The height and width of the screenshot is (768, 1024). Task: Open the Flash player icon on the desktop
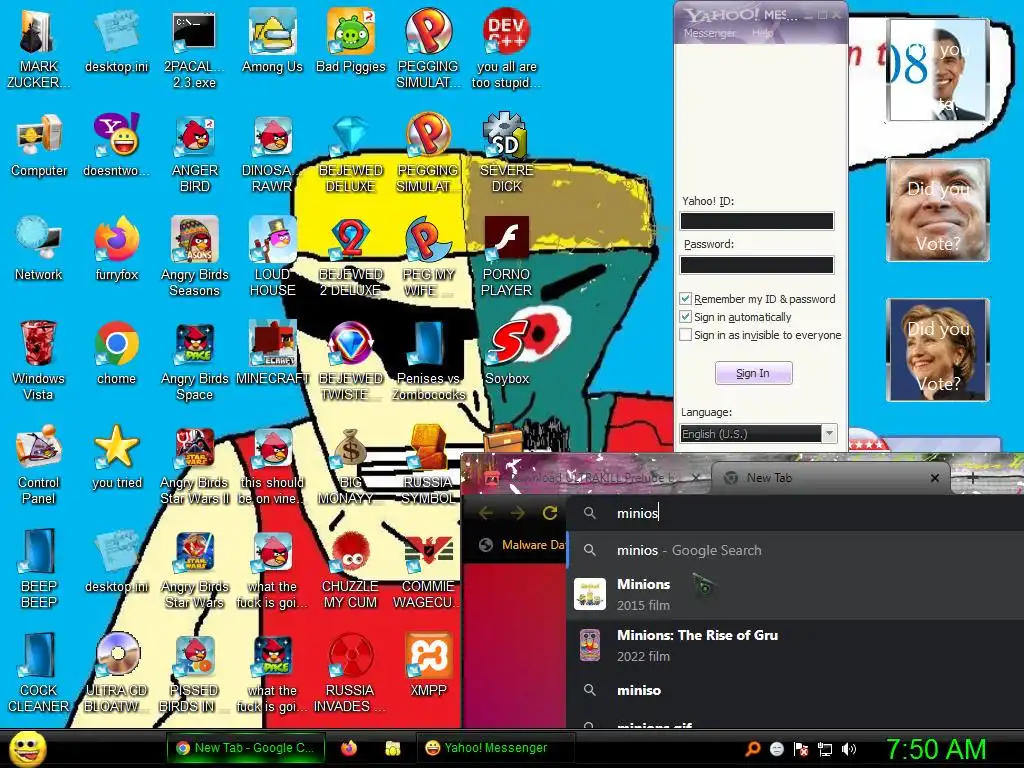(x=506, y=239)
